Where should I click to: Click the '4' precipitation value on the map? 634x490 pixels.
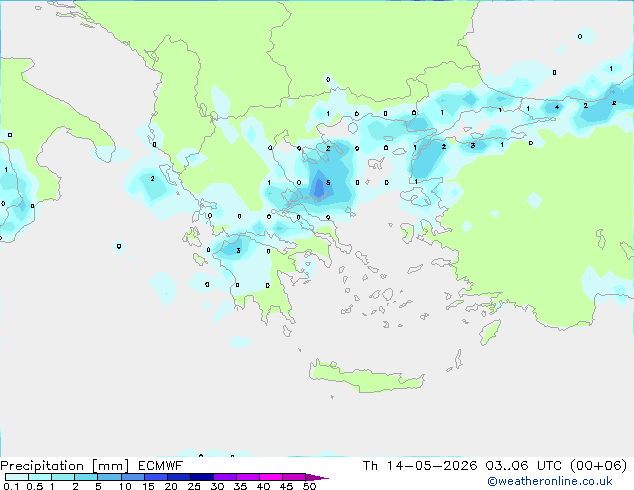(557, 107)
